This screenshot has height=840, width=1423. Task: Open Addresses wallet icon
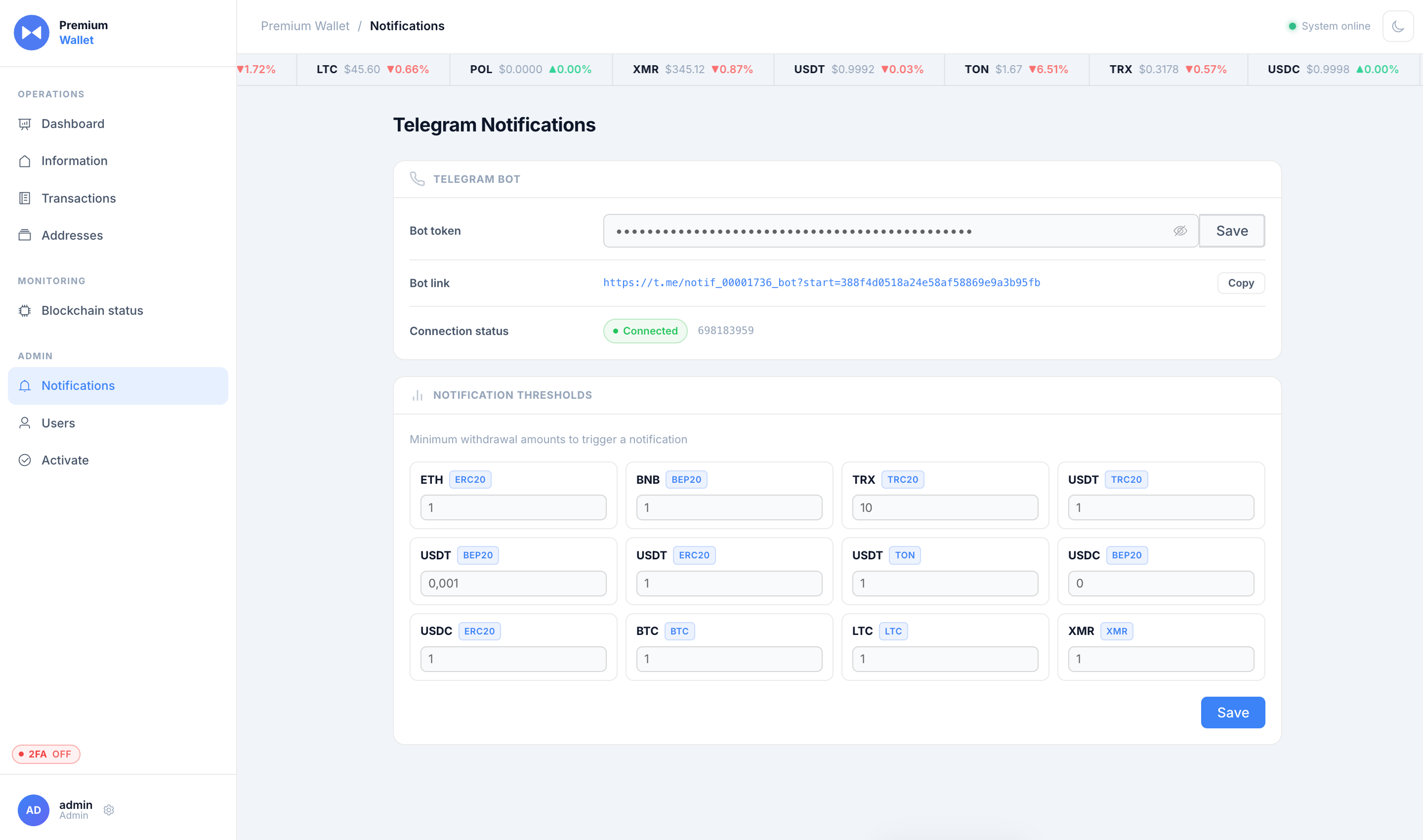click(x=24, y=236)
